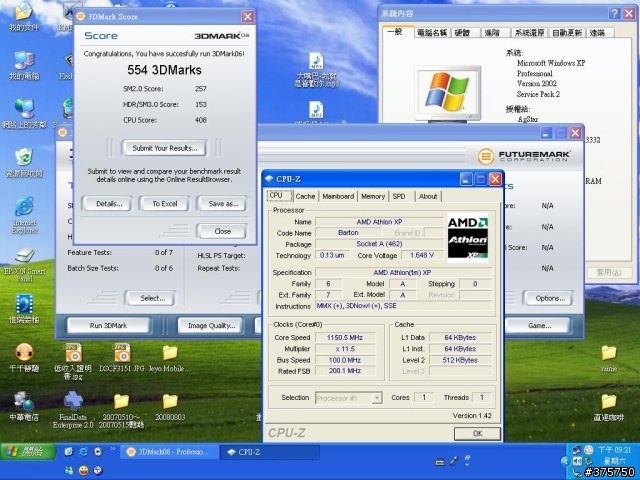Switch to the SPD tab in CPU-Z
Screen dimensions: 640x480
399,196
